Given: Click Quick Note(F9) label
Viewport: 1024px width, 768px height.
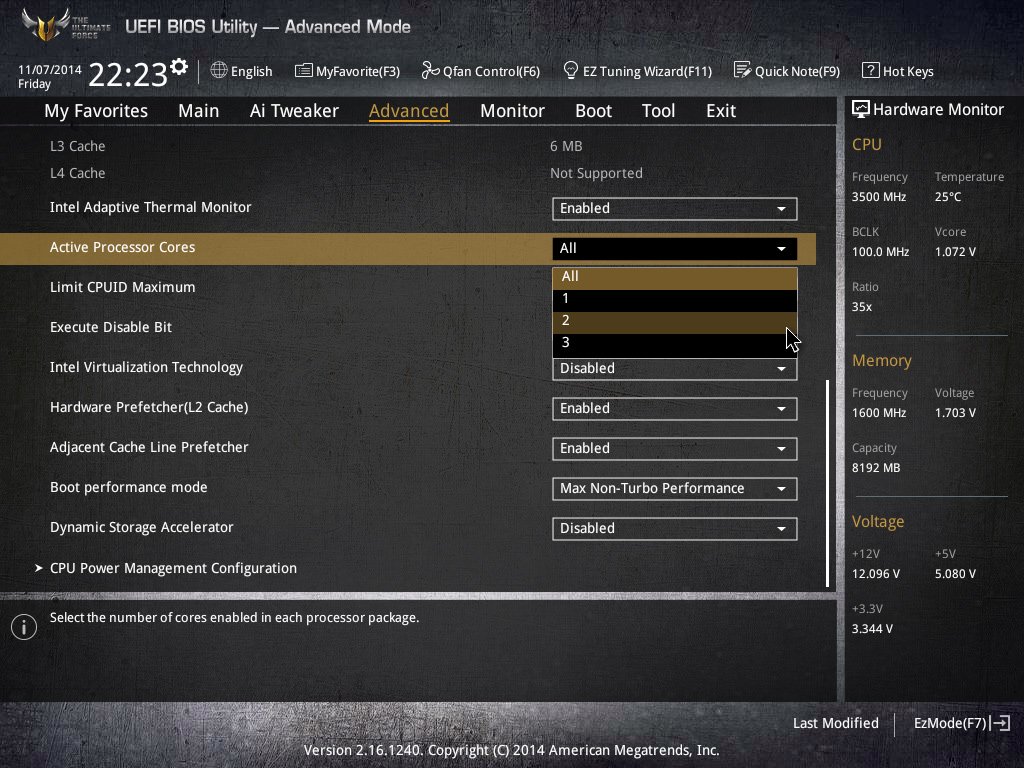Looking at the screenshot, I should 797,71.
